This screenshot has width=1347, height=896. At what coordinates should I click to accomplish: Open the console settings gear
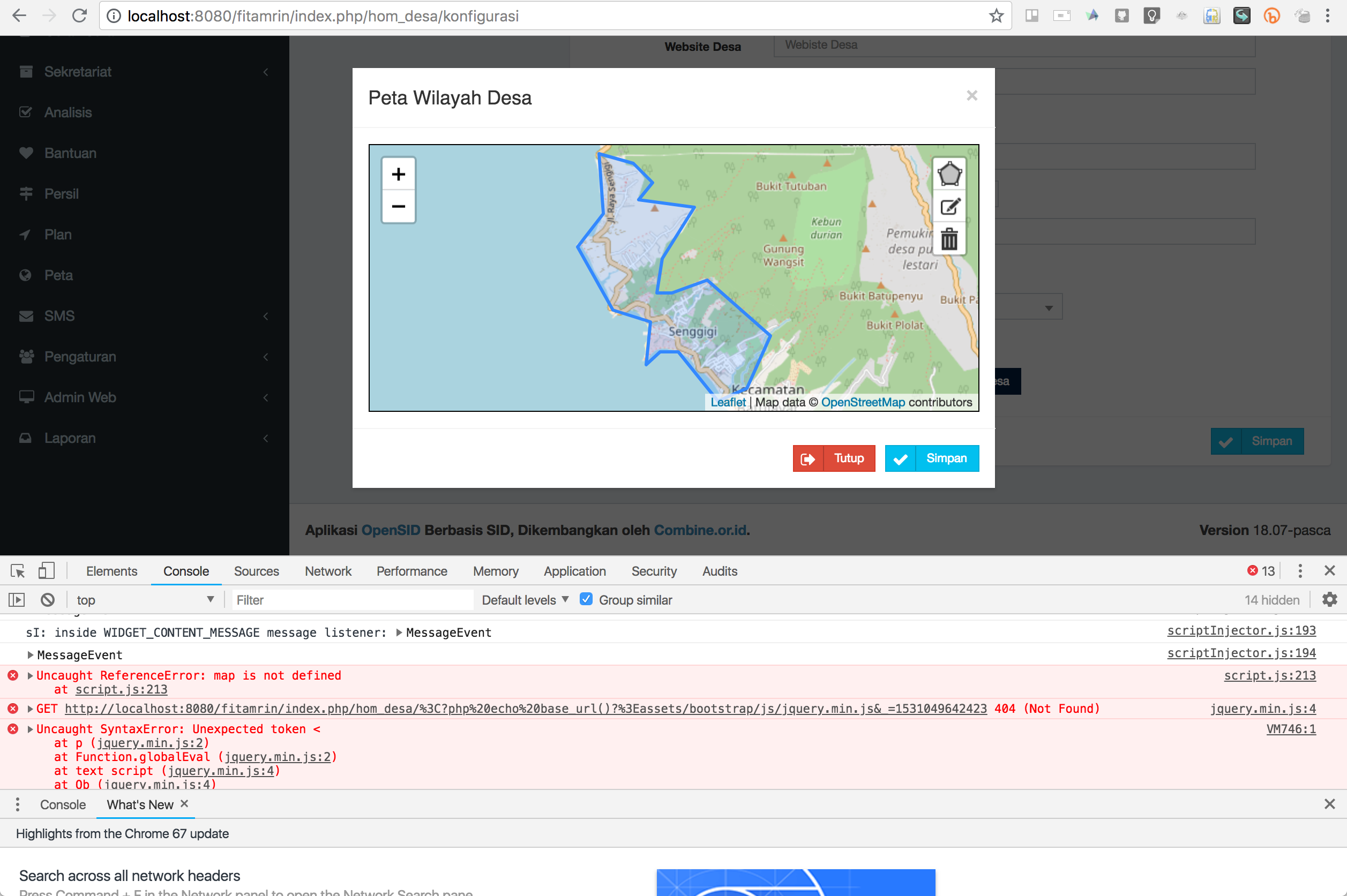[1330, 599]
